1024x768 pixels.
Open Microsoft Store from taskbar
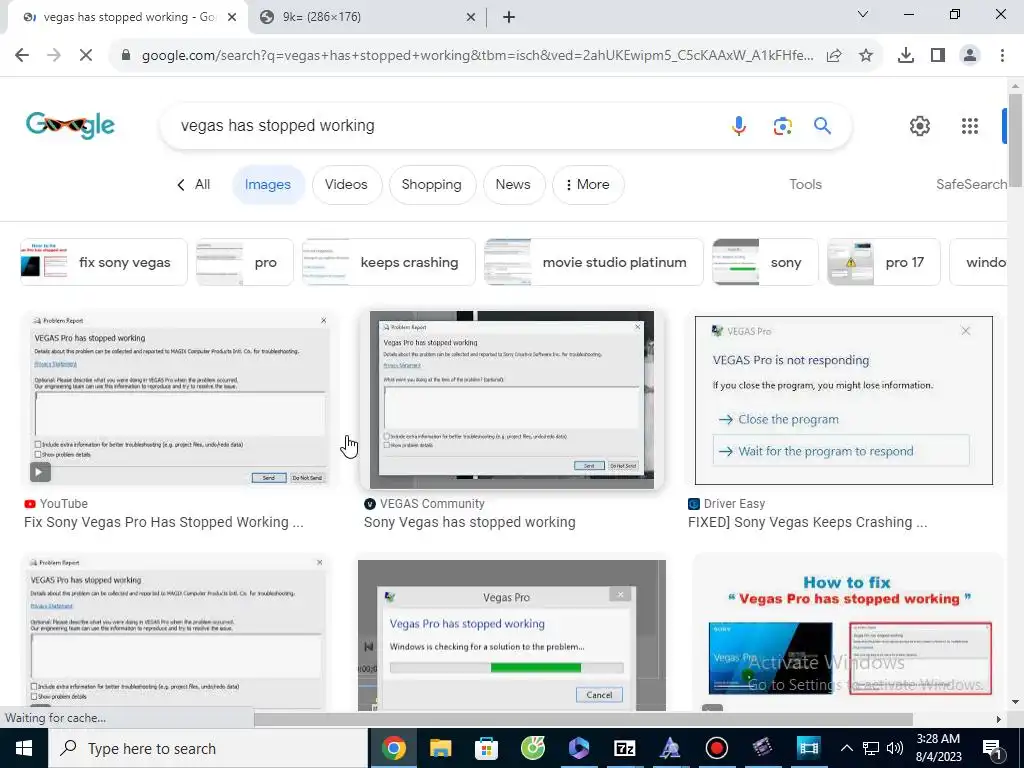coord(486,748)
